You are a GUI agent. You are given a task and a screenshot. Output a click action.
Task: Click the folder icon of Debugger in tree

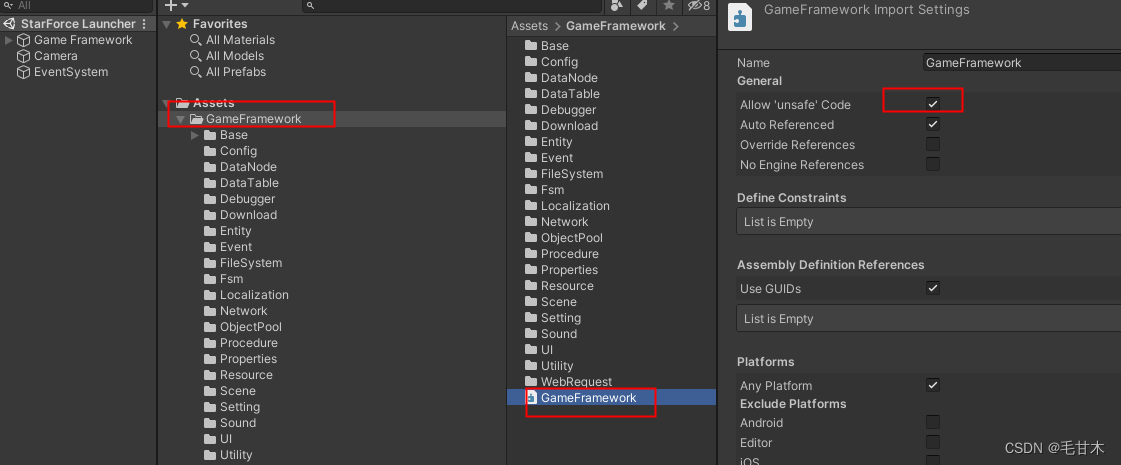209,199
